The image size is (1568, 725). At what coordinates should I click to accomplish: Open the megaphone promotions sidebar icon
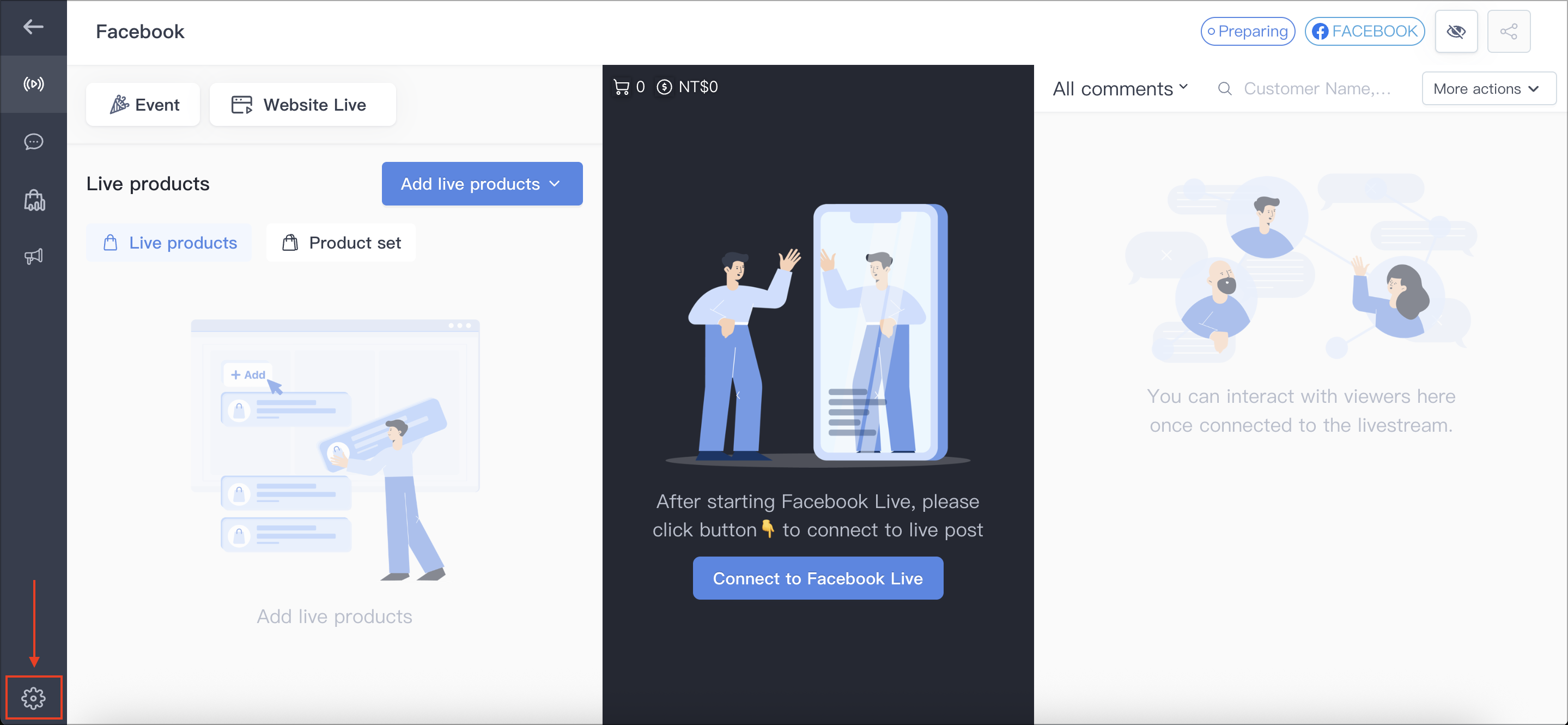point(33,257)
